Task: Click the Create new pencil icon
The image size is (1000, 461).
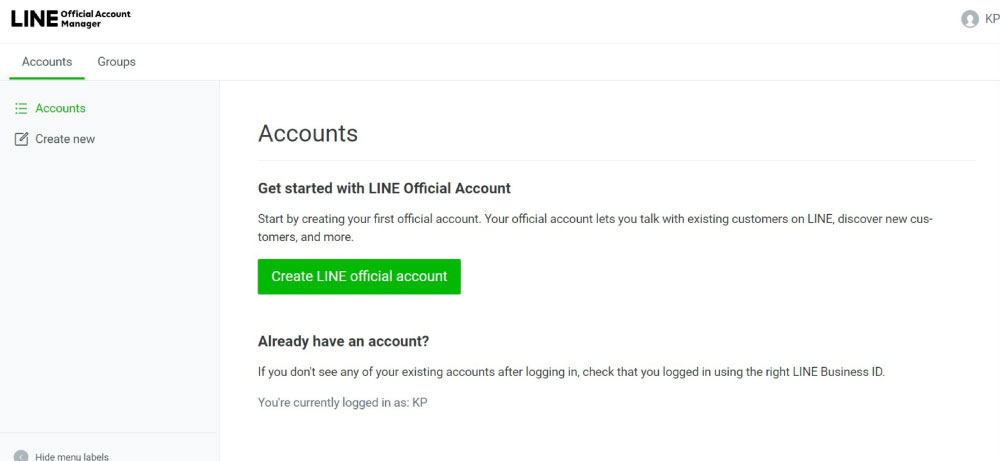Action: click(x=21, y=139)
